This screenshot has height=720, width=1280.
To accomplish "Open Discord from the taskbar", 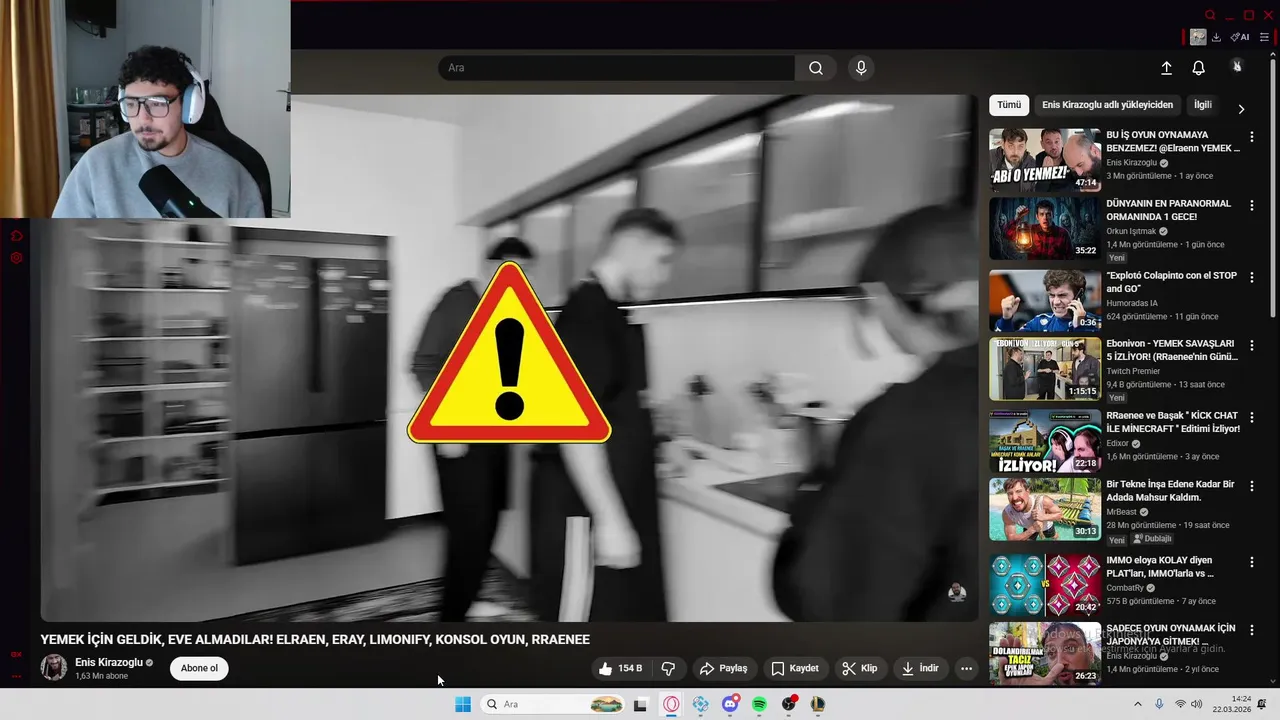I will click(x=730, y=704).
